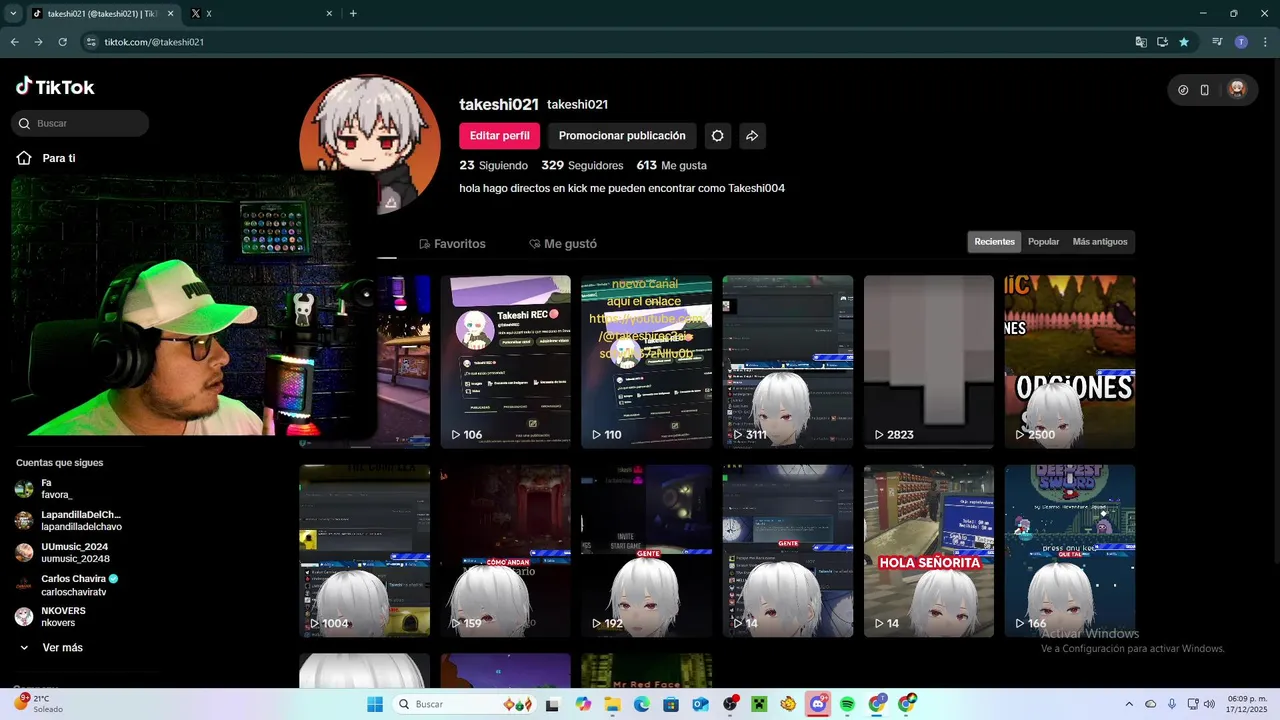Viewport: 1280px width, 720px height.
Task: Switch to the X browser tab
Action: pyautogui.click(x=260, y=13)
